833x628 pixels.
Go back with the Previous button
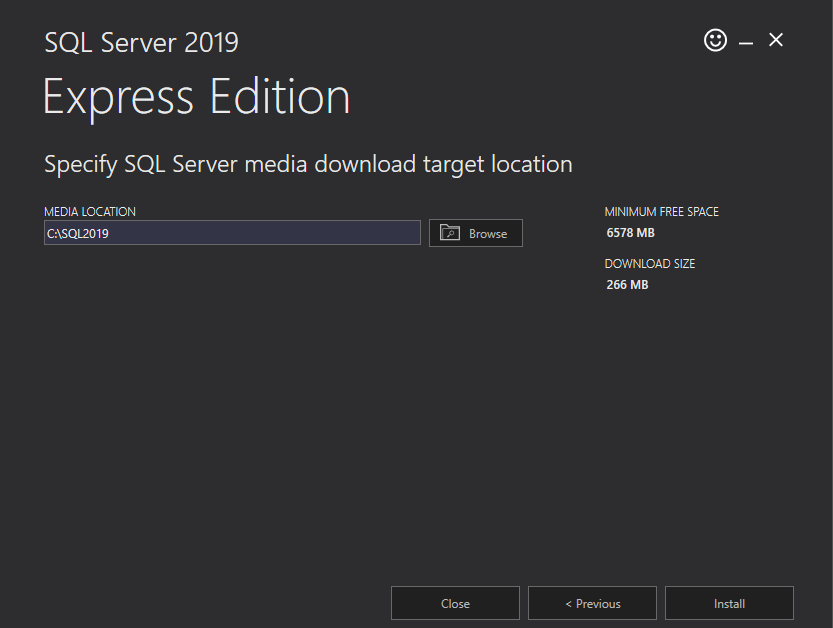(x=592, y=603)
